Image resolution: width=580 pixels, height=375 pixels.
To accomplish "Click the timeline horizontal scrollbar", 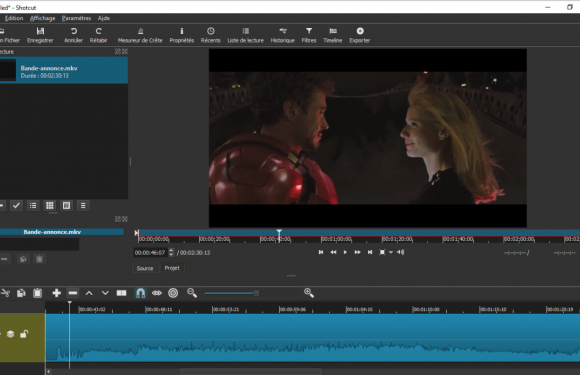I will click(x=251, y=371).
